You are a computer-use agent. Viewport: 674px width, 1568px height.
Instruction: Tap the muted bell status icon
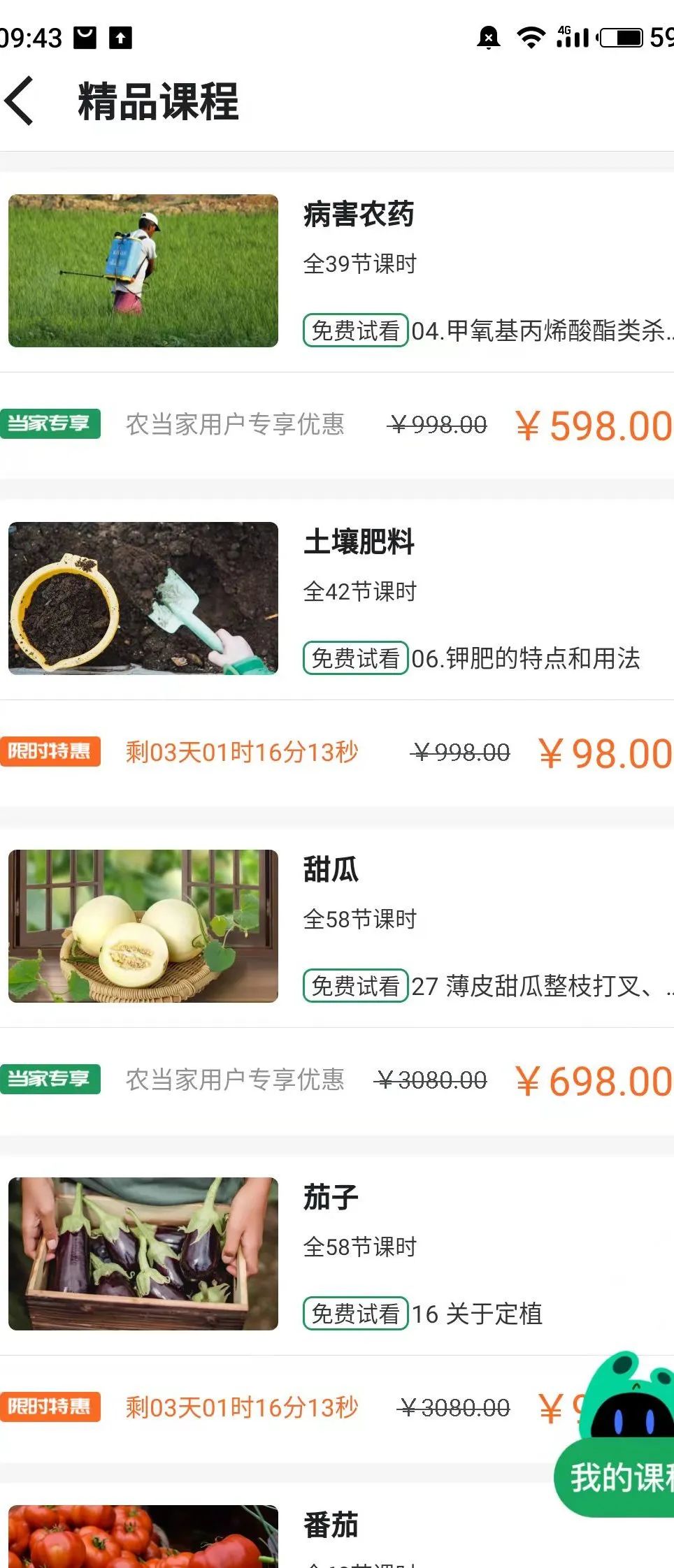click(488, 38)
